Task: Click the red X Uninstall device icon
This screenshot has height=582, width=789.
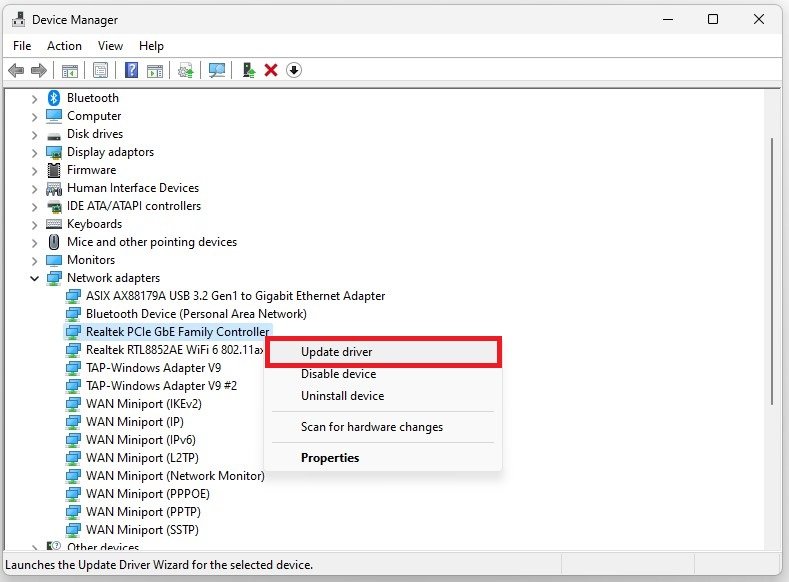Action: point(271,70)
